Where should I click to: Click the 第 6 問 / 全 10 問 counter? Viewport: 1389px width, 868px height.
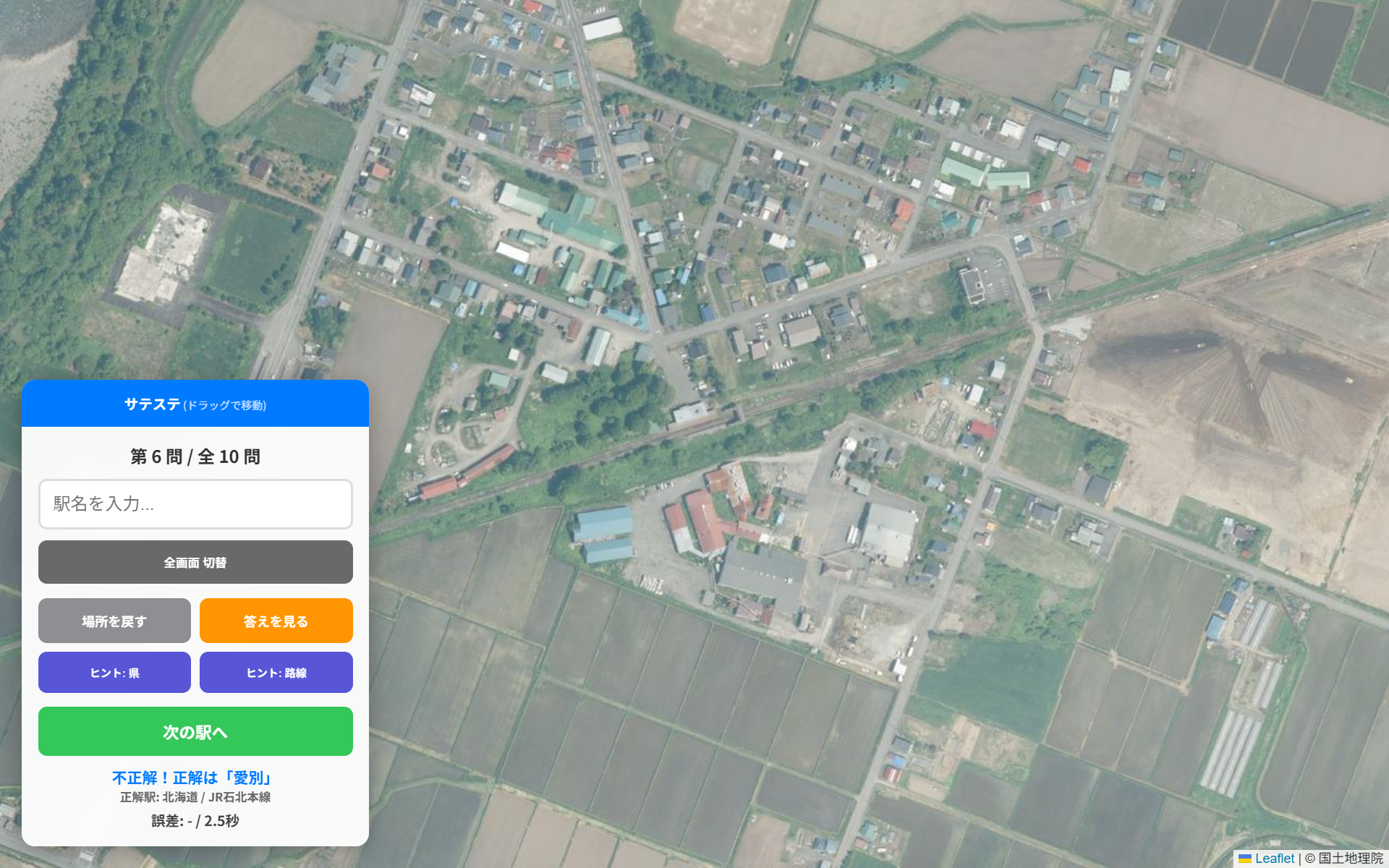click(195, 456)
